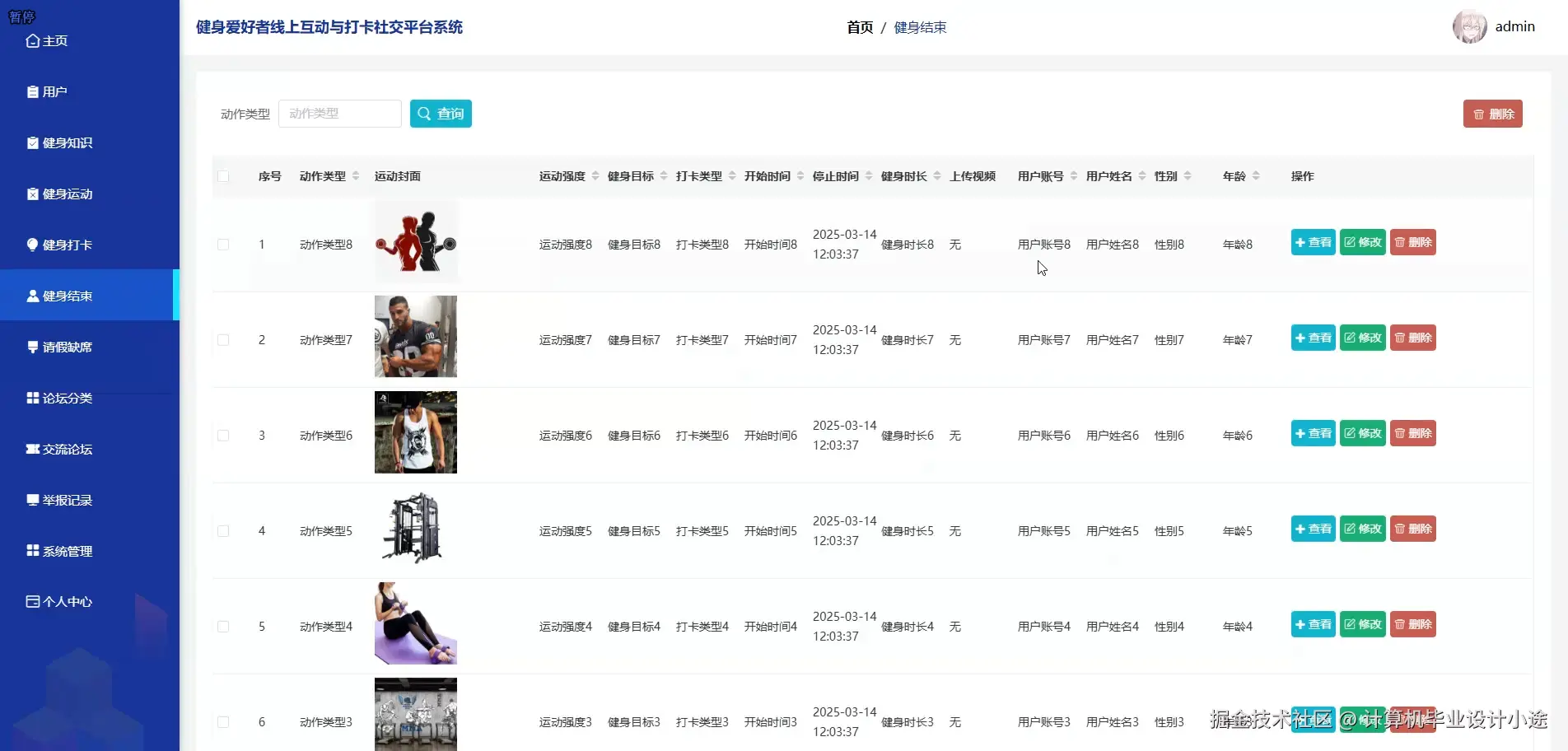The image size is (1568, 751).
Task: Click the 用户 user icon in sidebar
Action: click(x=31, y=91)
